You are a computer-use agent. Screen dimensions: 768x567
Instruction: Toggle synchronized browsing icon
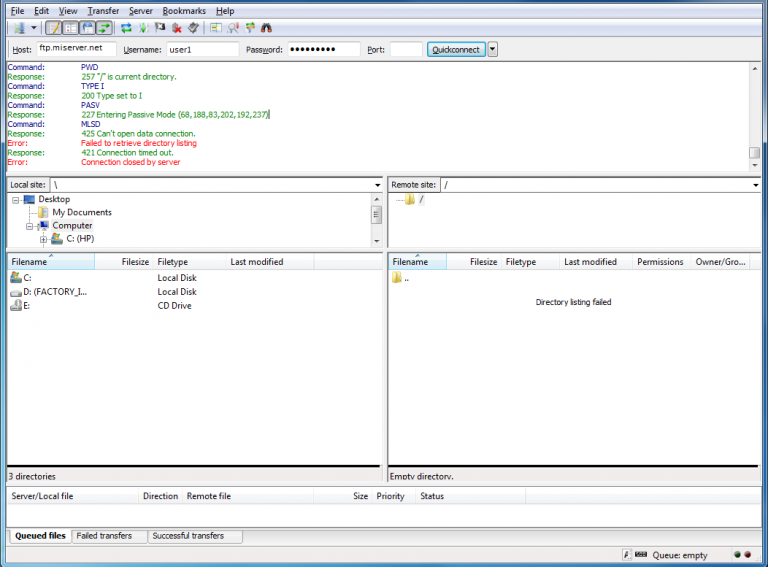pos(250,28)
